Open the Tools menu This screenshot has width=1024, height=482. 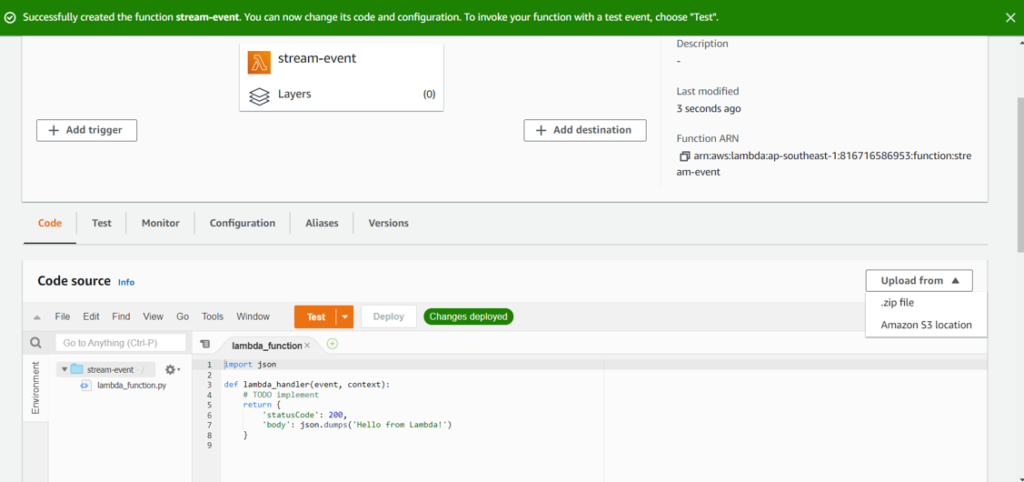click(x=212, y=317)
